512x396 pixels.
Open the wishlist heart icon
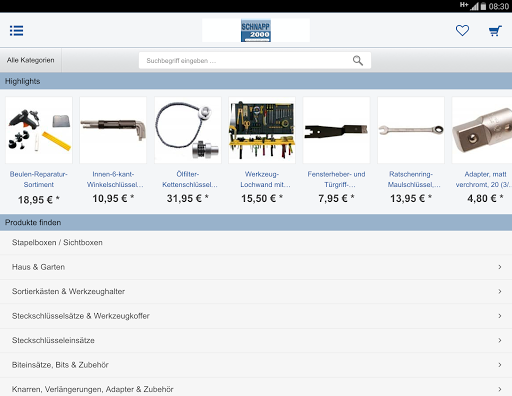[x=462, y=31]
